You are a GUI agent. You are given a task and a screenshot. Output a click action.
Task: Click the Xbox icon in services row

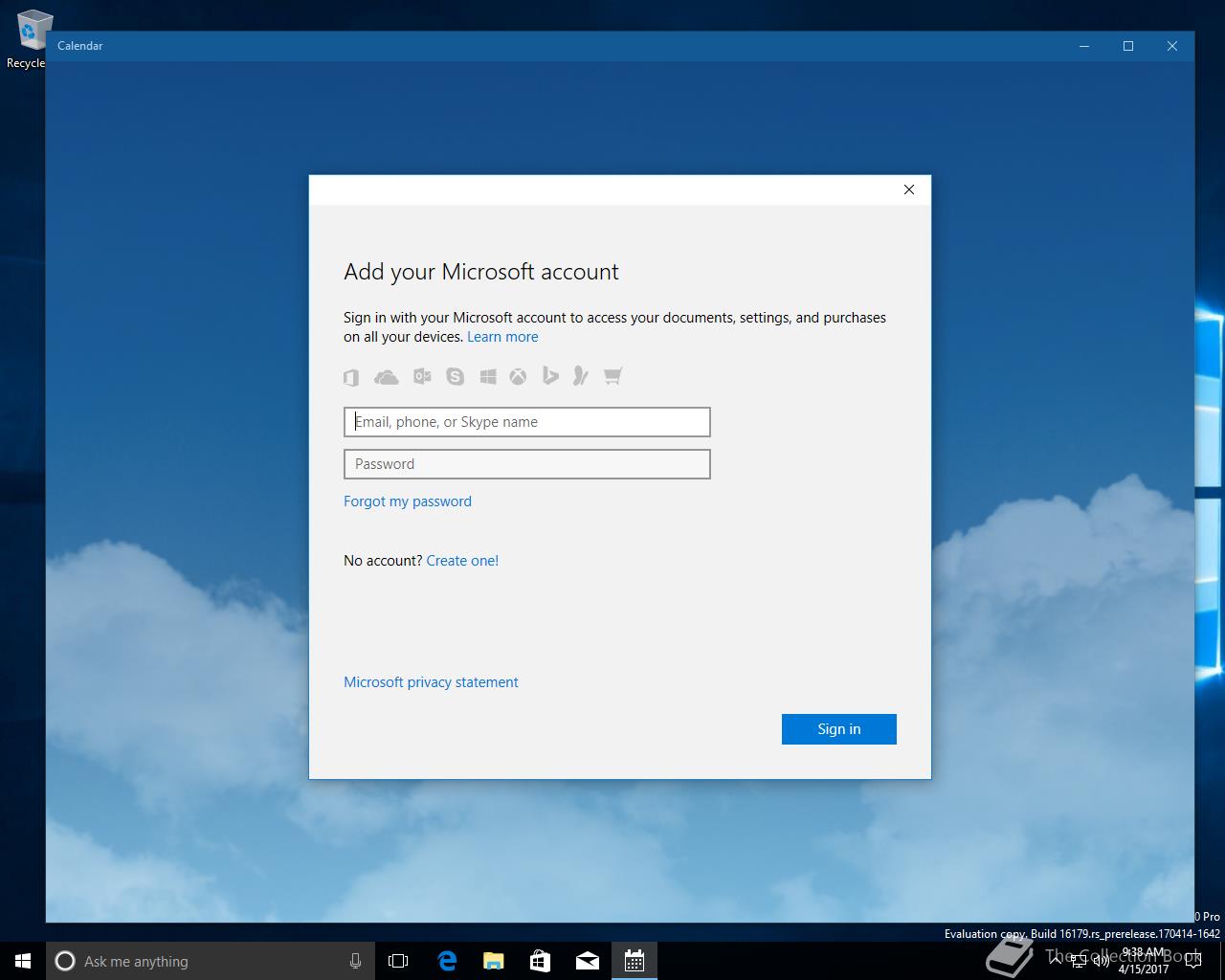518,377
